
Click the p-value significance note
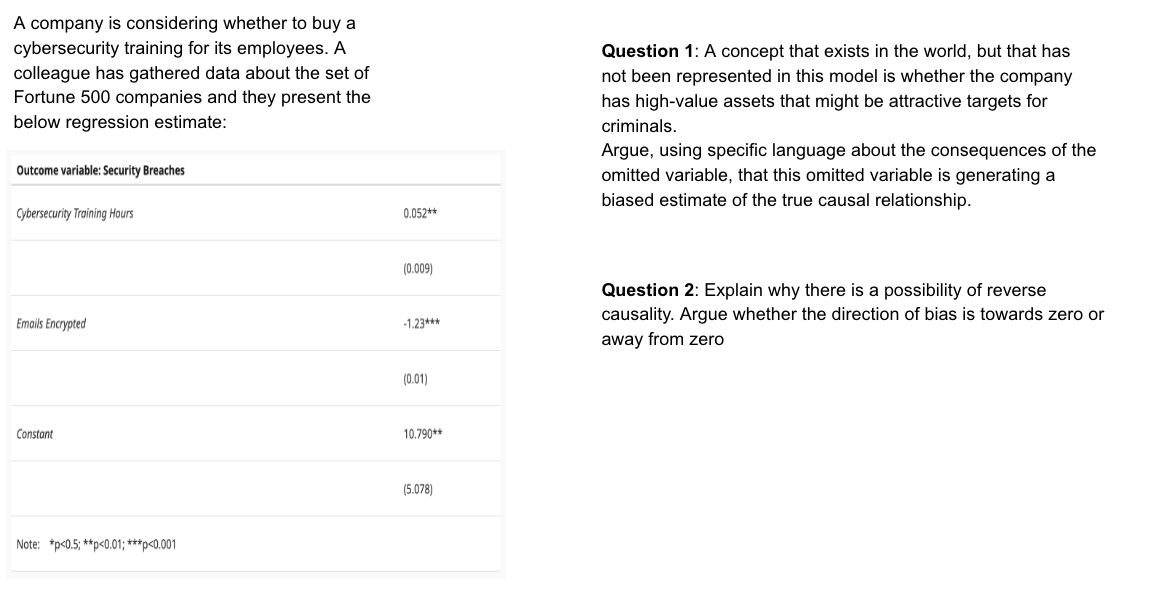pyautogui.click(x=97, y=545)
